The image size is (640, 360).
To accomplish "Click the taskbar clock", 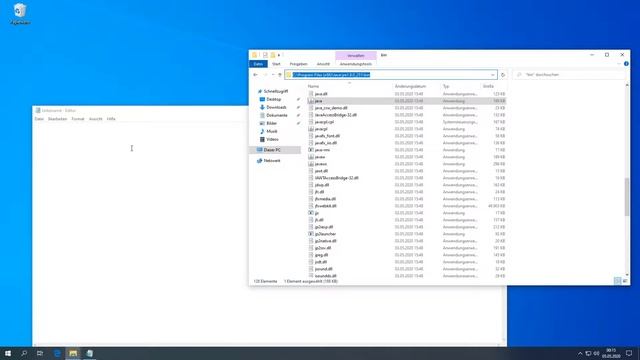I will 611,353.
